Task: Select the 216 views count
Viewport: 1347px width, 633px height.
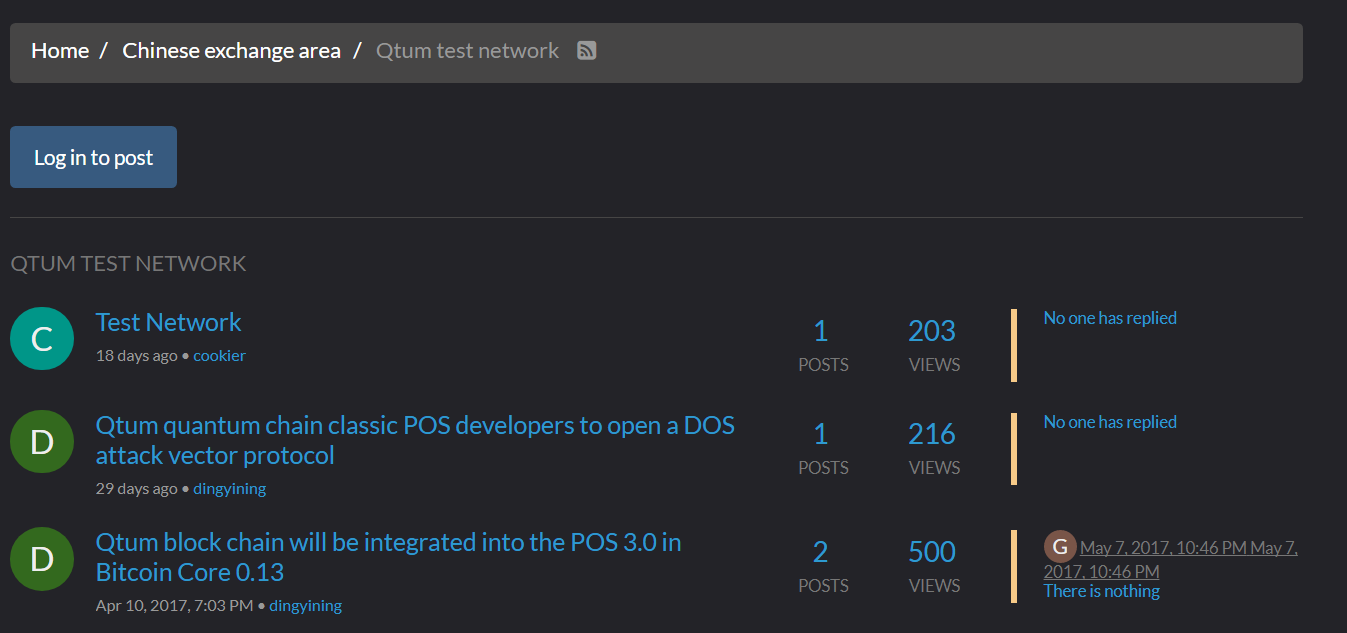Action: pos(932,434)
